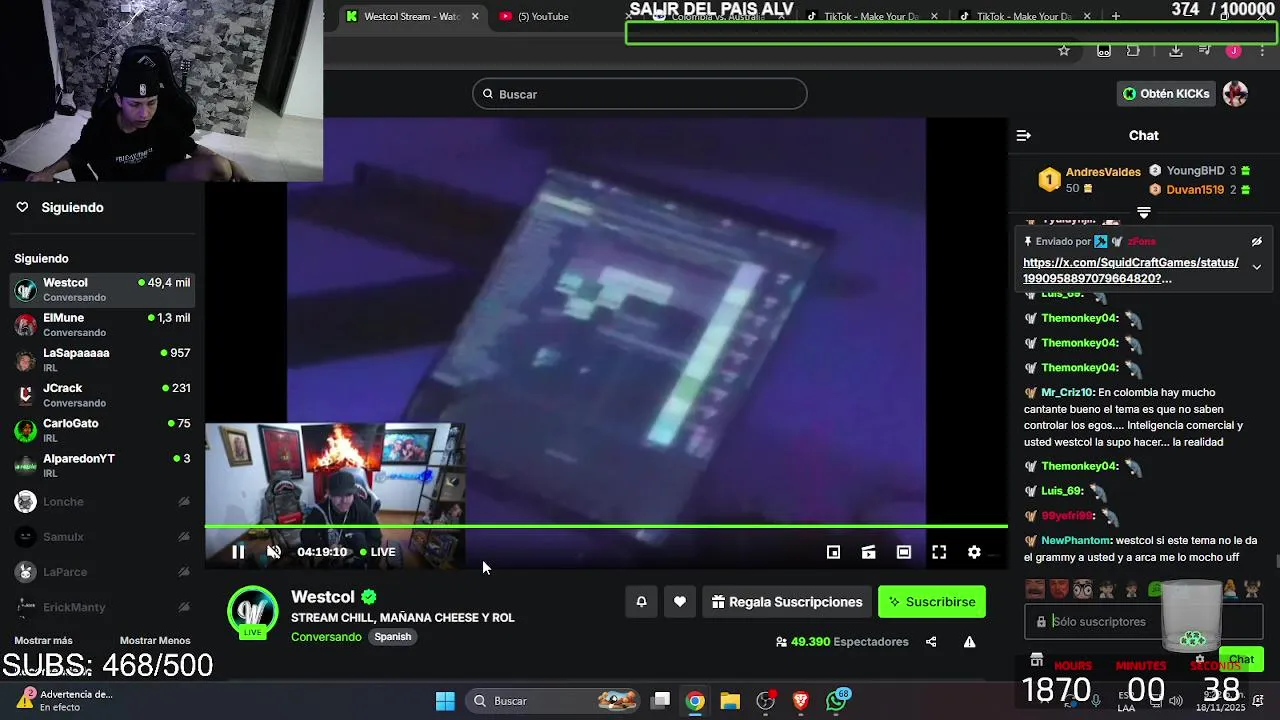This screenshot has width=1280, height=720.
Task: Report stream via warning triangle icon
Action: 969,642
